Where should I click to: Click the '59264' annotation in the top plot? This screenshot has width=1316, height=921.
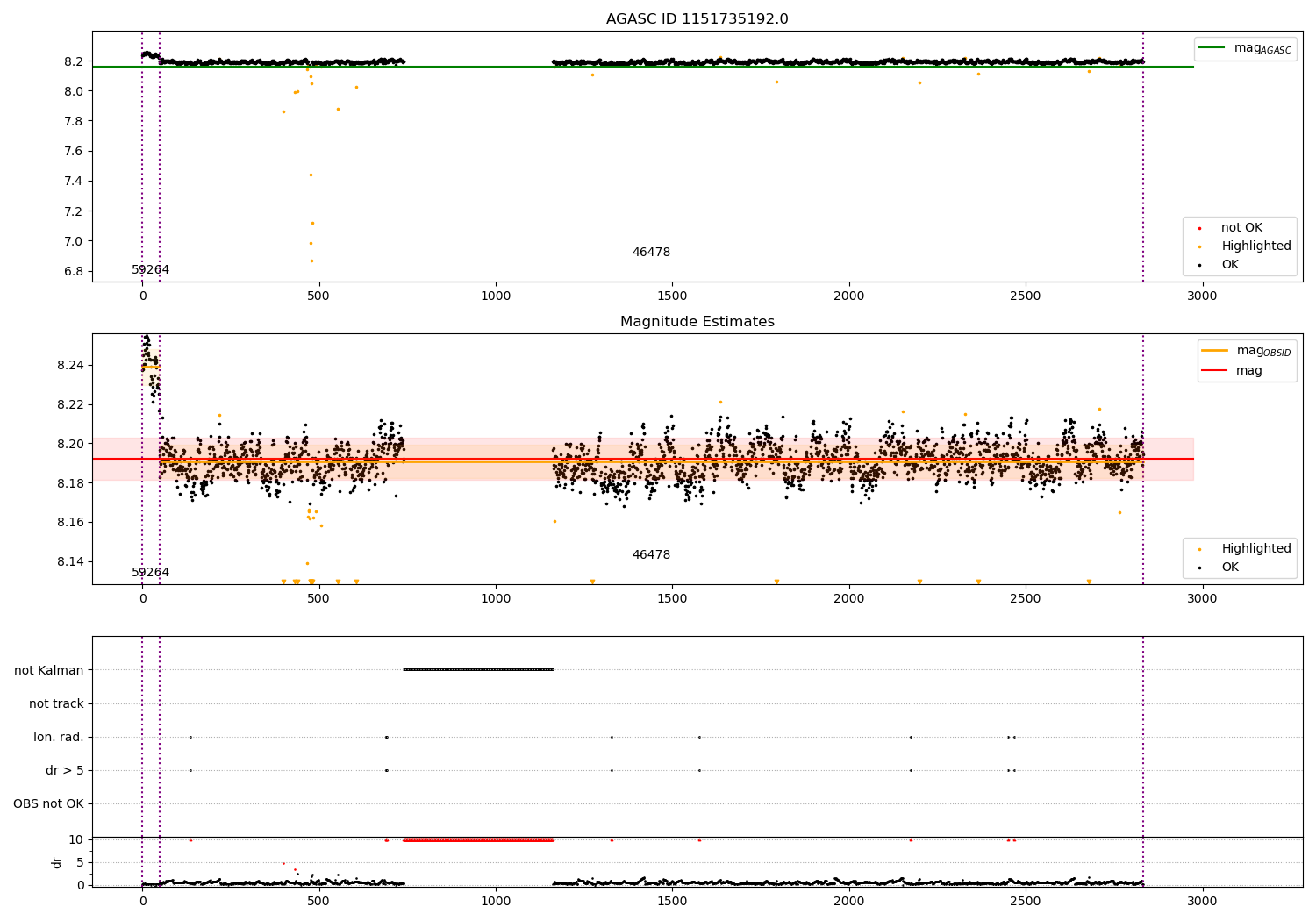click(x=151, y=270)
